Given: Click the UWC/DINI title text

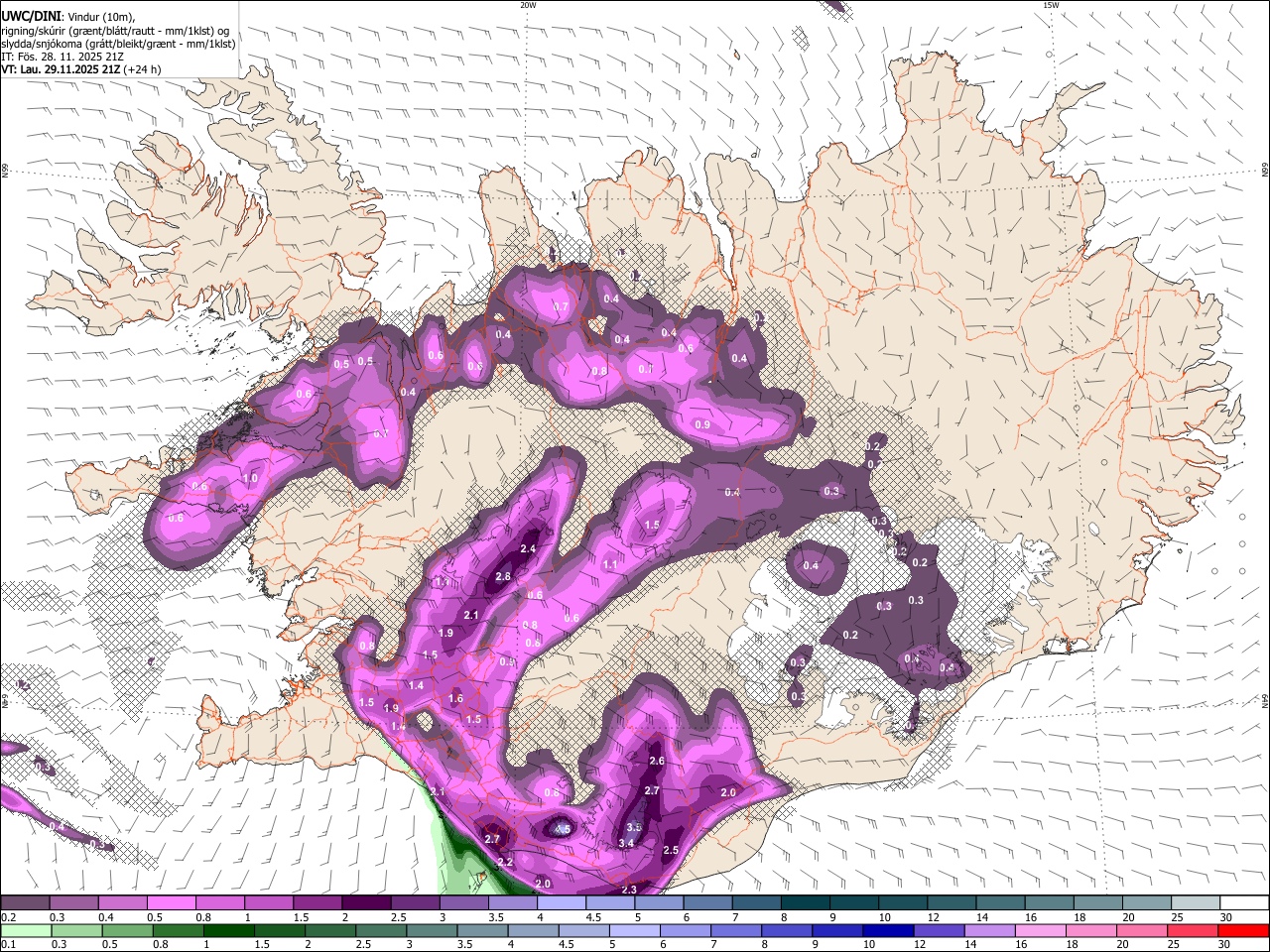Looking at the screenshot, I should click(32, 17).
